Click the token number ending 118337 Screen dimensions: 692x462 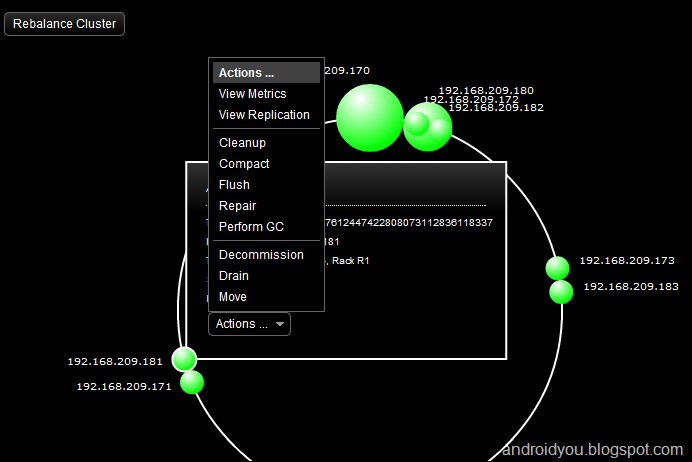coord(409,222)
